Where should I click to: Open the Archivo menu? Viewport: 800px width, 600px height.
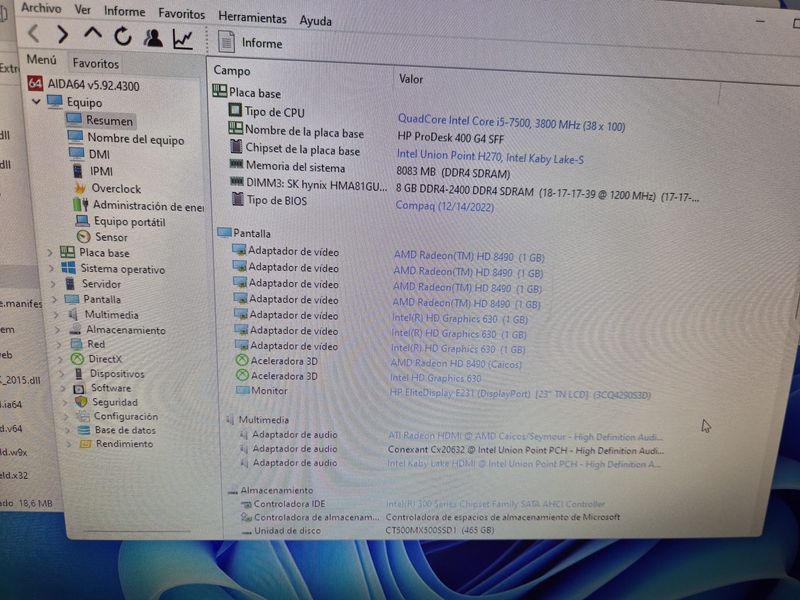(41, 8)
